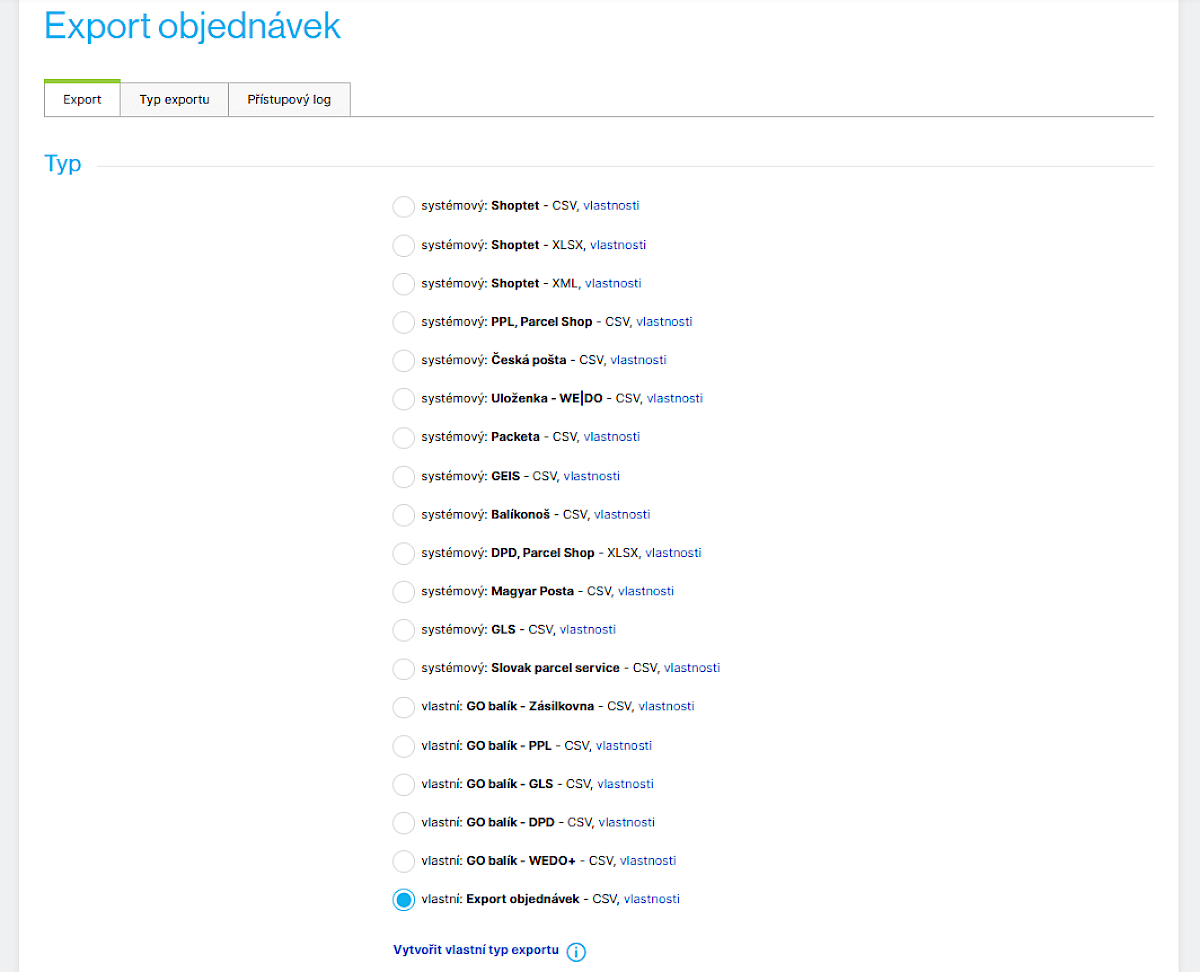The height and width of the screenshot is (972, 1200).
Task: Select the Export tab
Action: click(x=82, y=100)
